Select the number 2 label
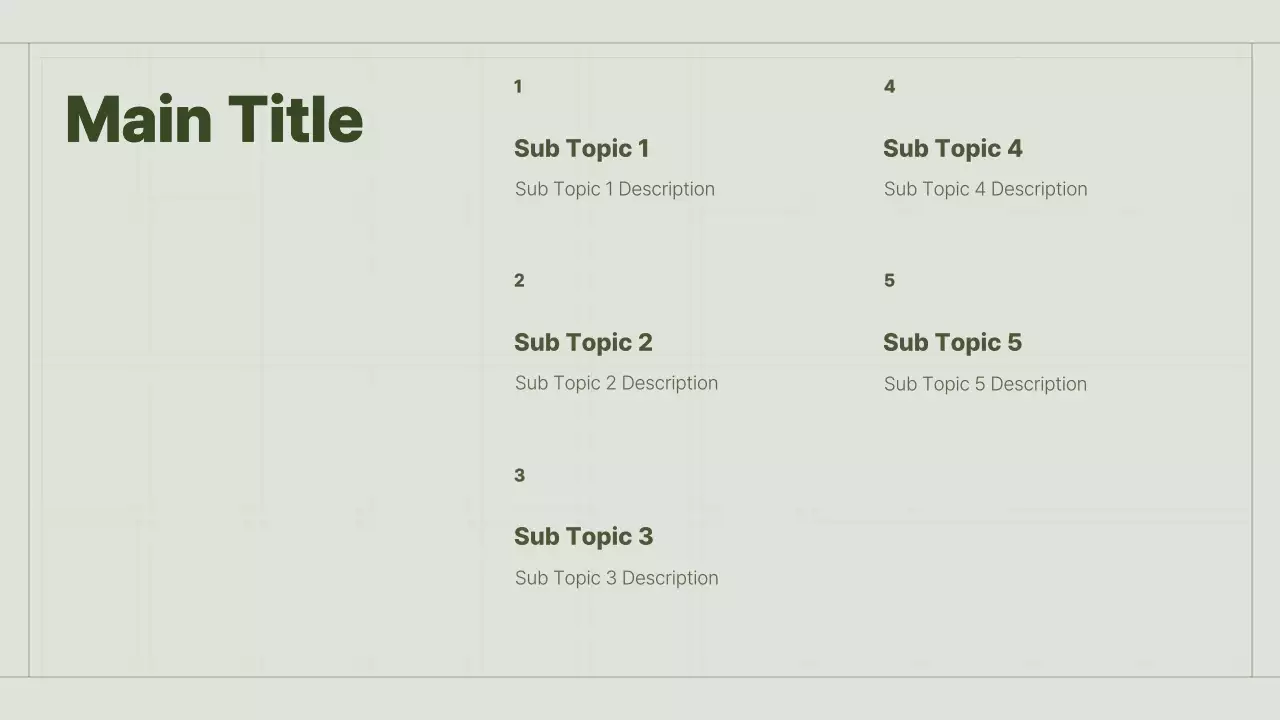1280x720 pixels. (519, 281)
